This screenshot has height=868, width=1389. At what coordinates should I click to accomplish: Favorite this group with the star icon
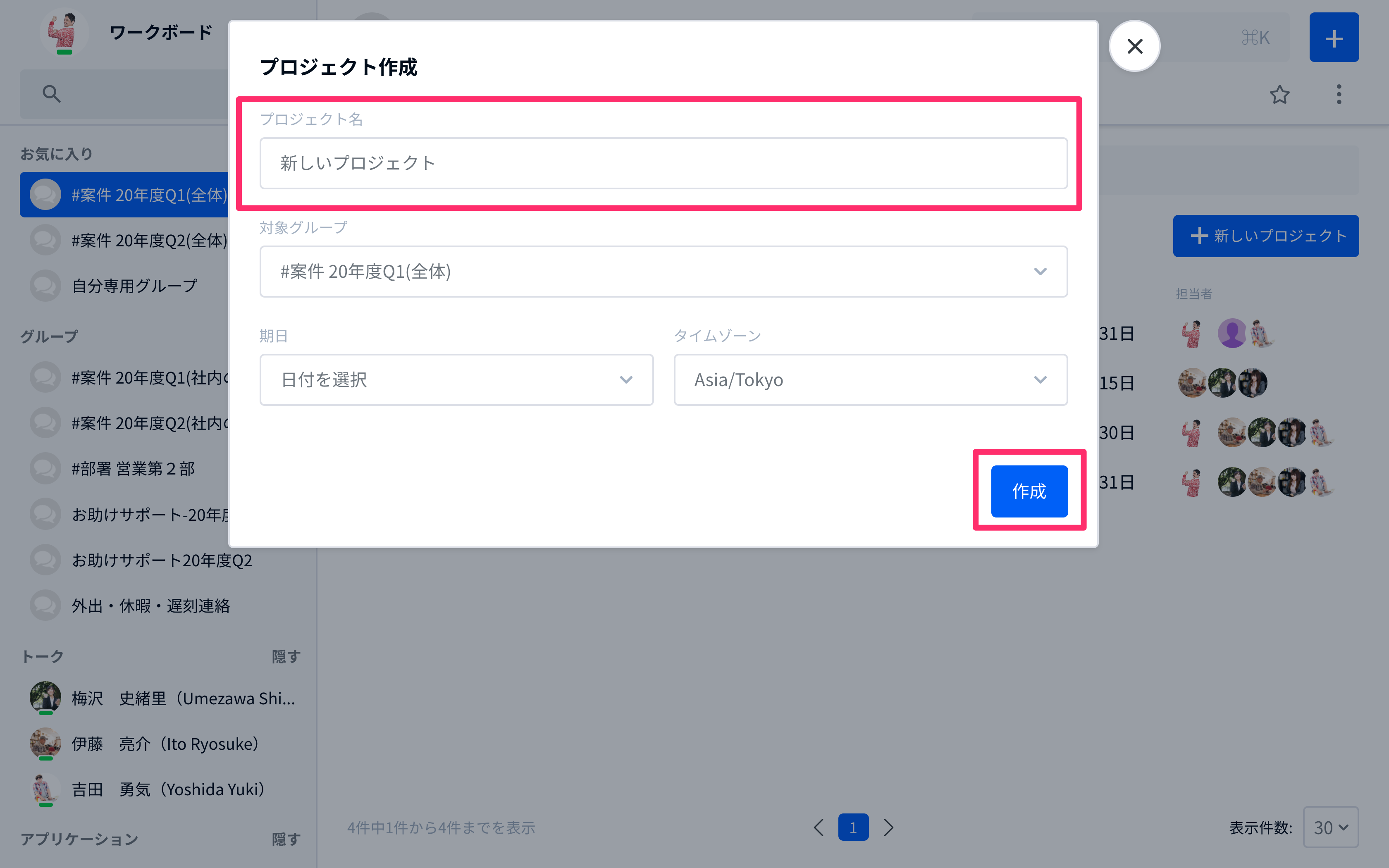[1279, 94]
